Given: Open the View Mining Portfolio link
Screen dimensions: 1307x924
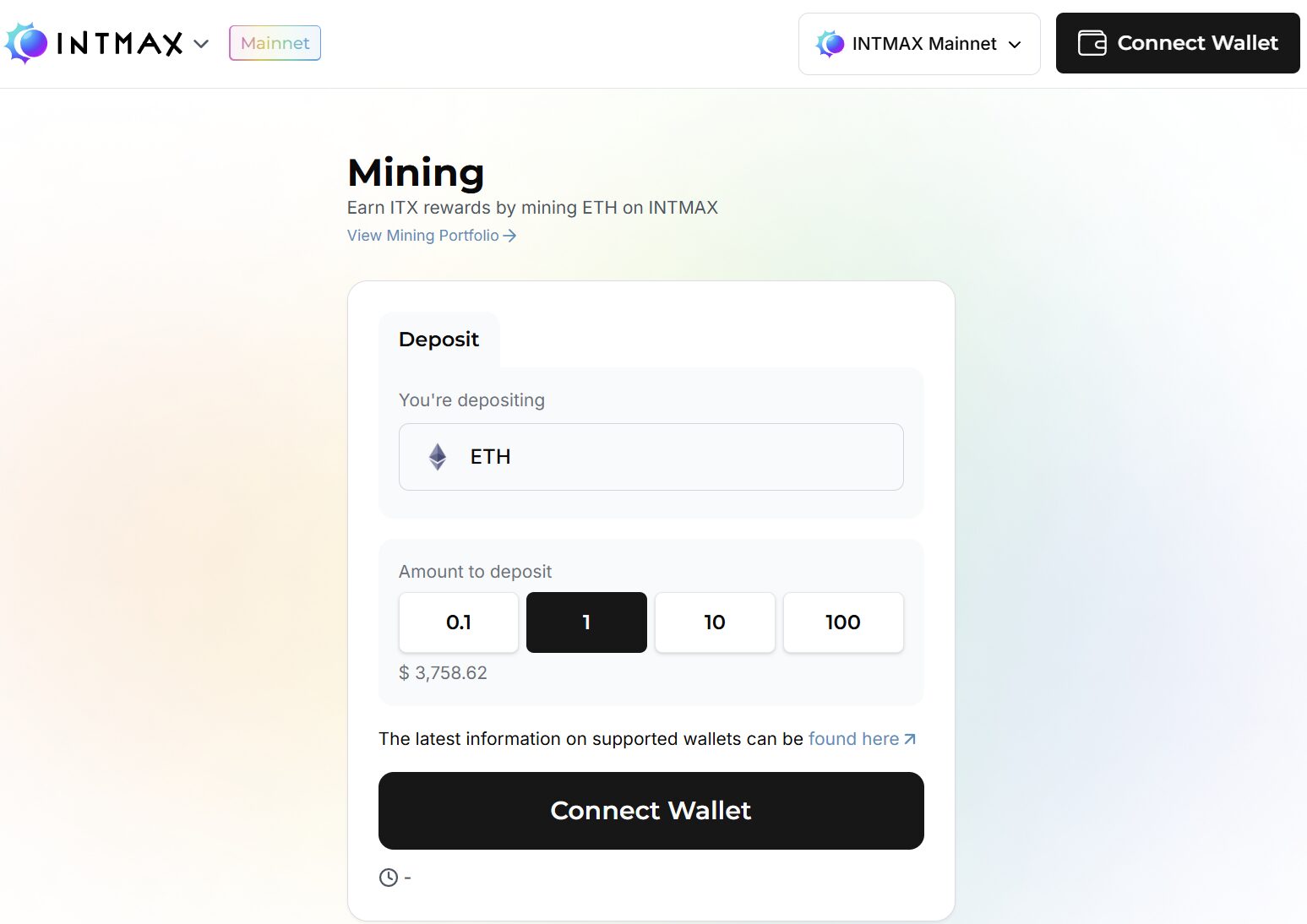Looking at the screenshot, I should pyautogui.click(x=422, y=236).
